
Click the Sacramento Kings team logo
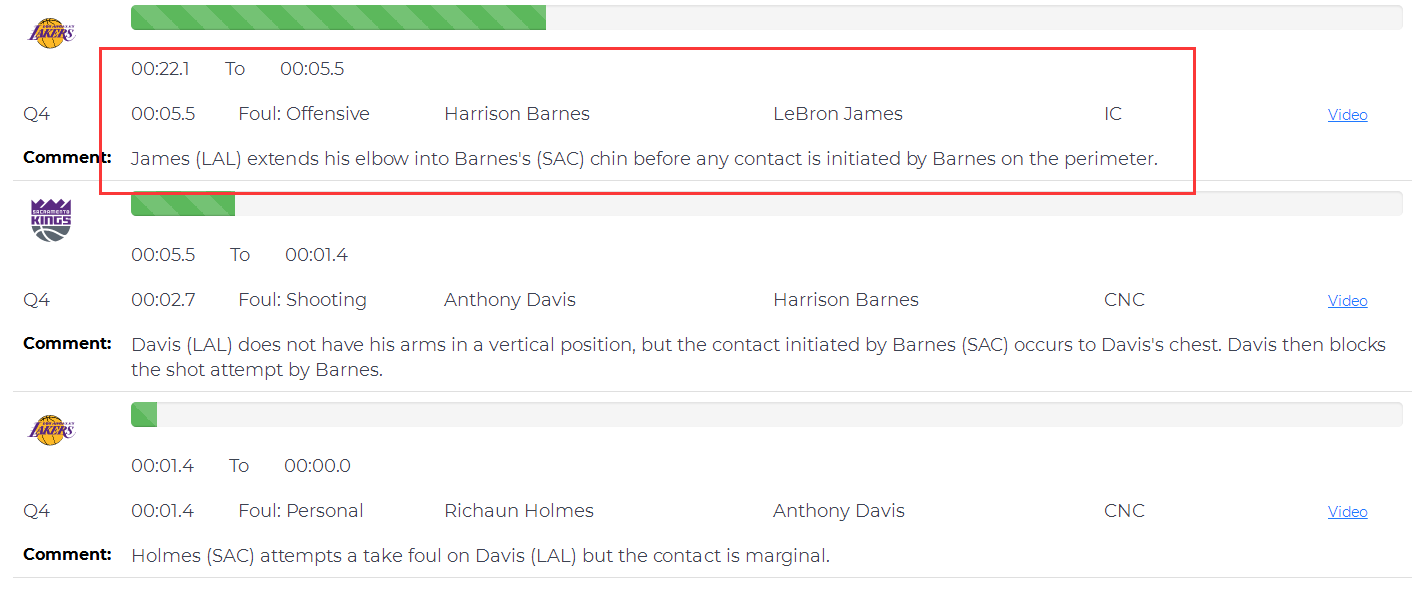[51, 219]
